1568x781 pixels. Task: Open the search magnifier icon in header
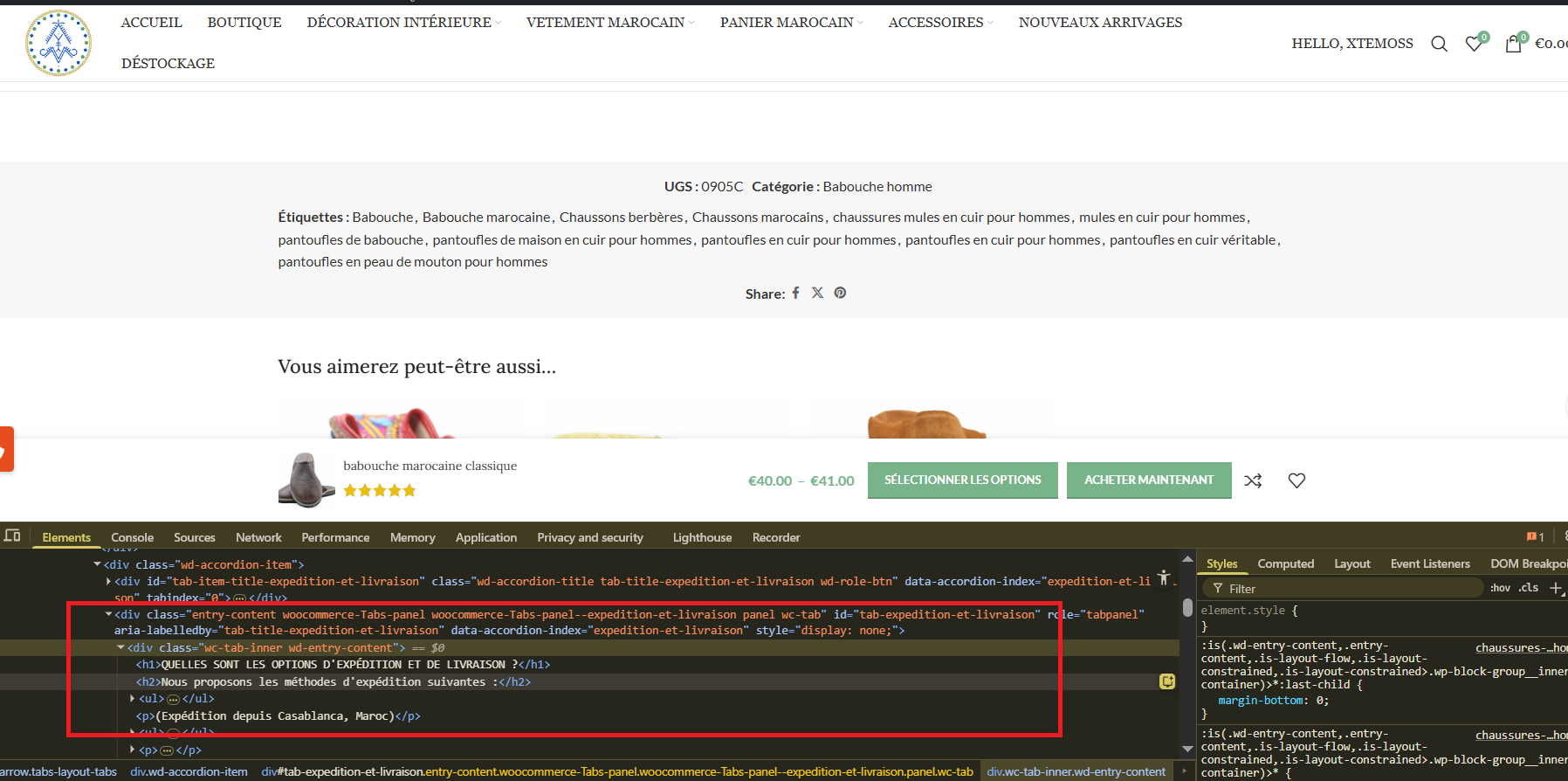point(1439,44)
